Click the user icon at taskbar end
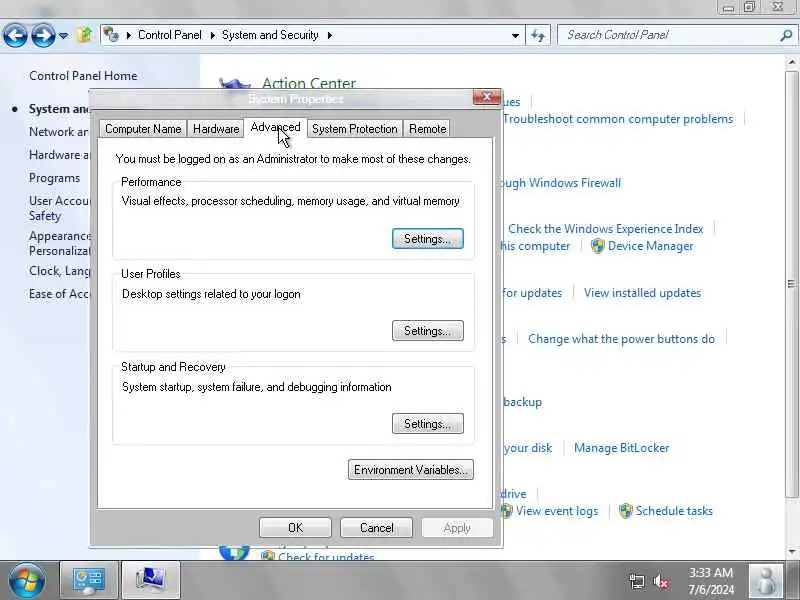Image resolution: width=800 pixels, height=600 pixels. 765,581
